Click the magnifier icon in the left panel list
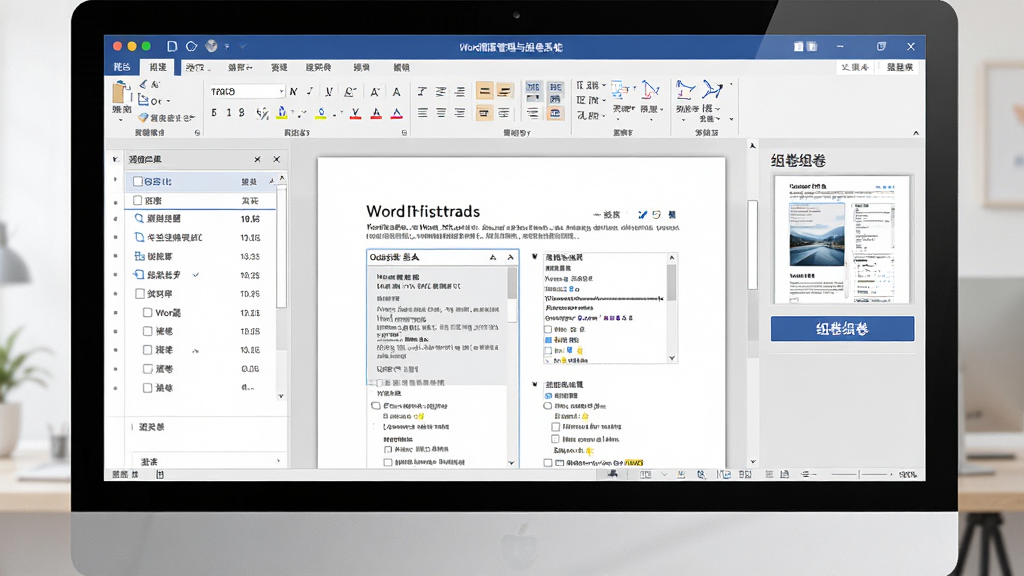This screenshot has height=576, width=1024. coord(138,218)
